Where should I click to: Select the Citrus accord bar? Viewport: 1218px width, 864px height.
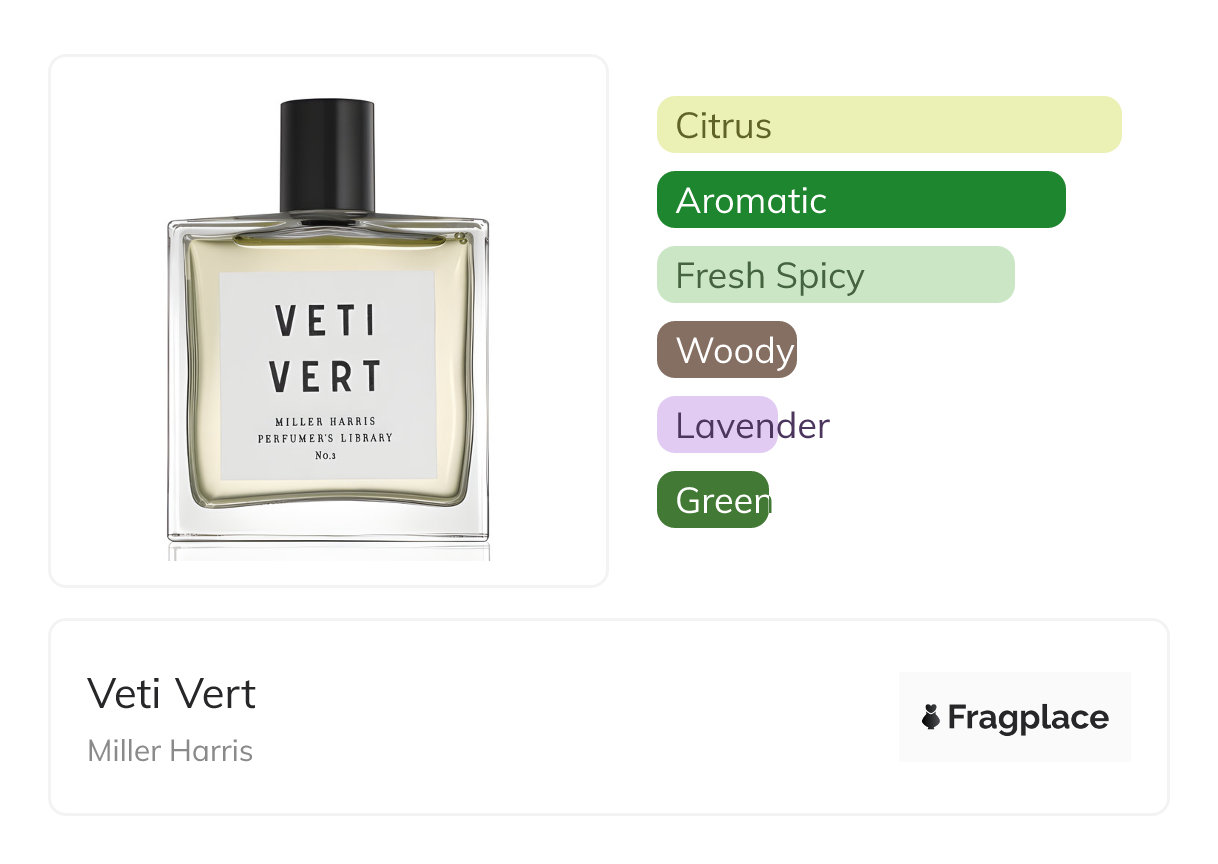[889, 125]
